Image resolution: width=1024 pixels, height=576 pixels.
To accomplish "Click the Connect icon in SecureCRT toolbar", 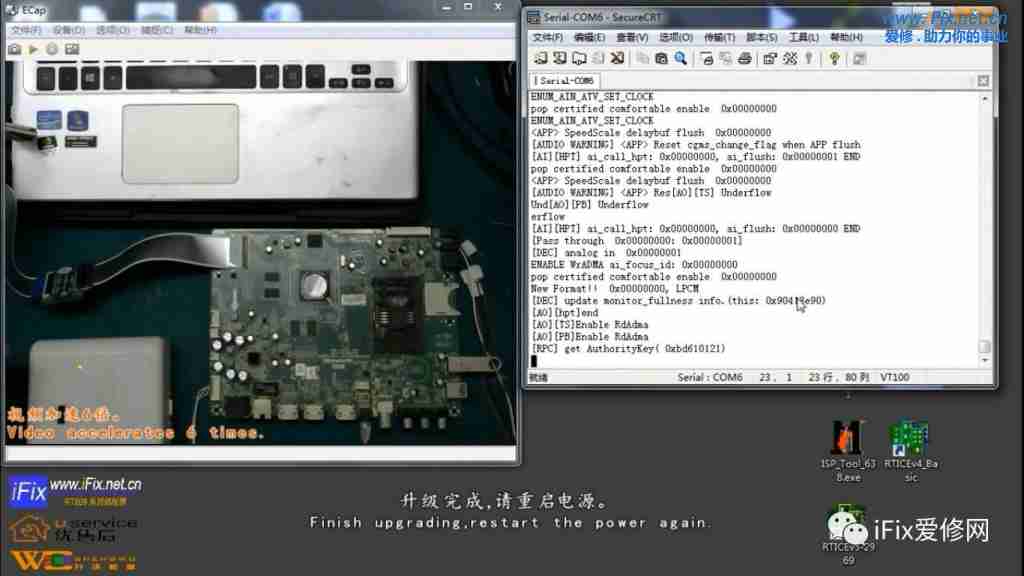I will [541, 59].
